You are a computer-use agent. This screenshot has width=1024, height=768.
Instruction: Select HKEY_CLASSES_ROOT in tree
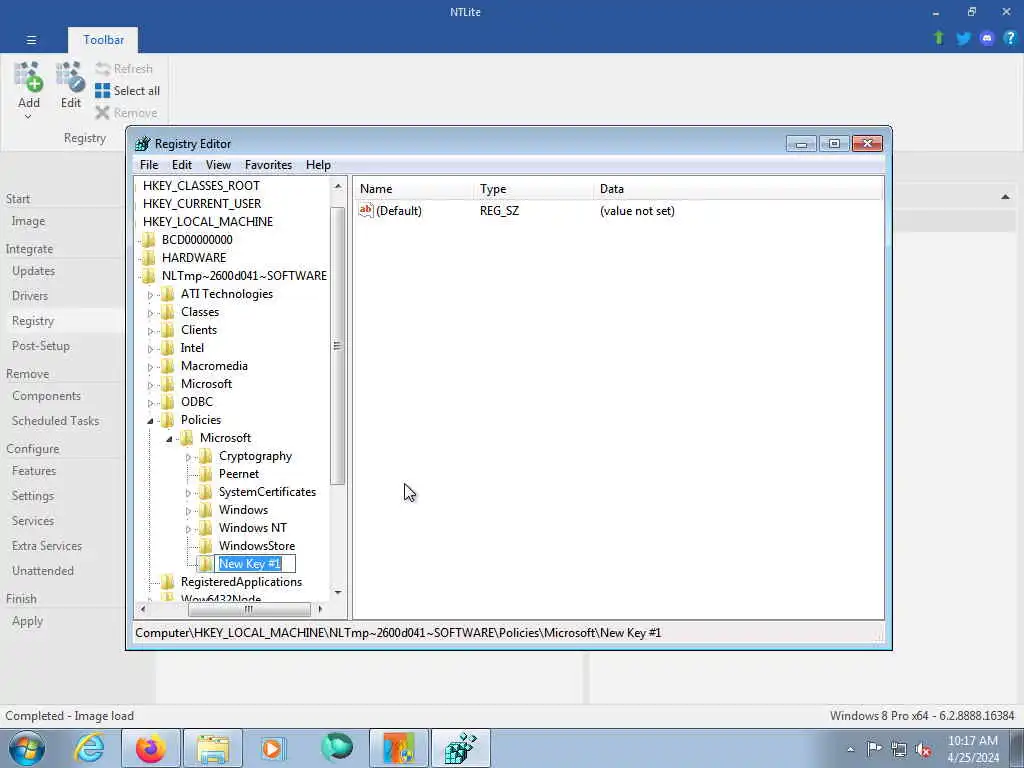click(201, 185)
